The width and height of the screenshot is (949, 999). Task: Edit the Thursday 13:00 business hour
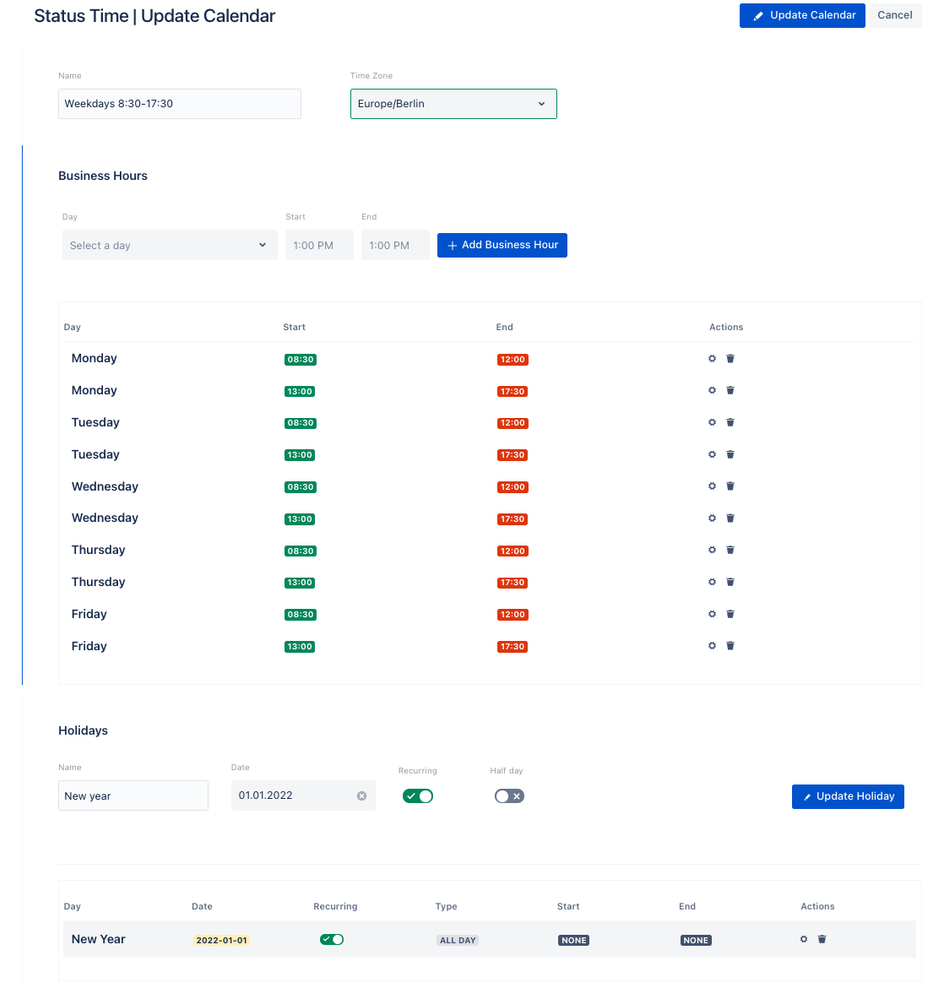(712, 582)
